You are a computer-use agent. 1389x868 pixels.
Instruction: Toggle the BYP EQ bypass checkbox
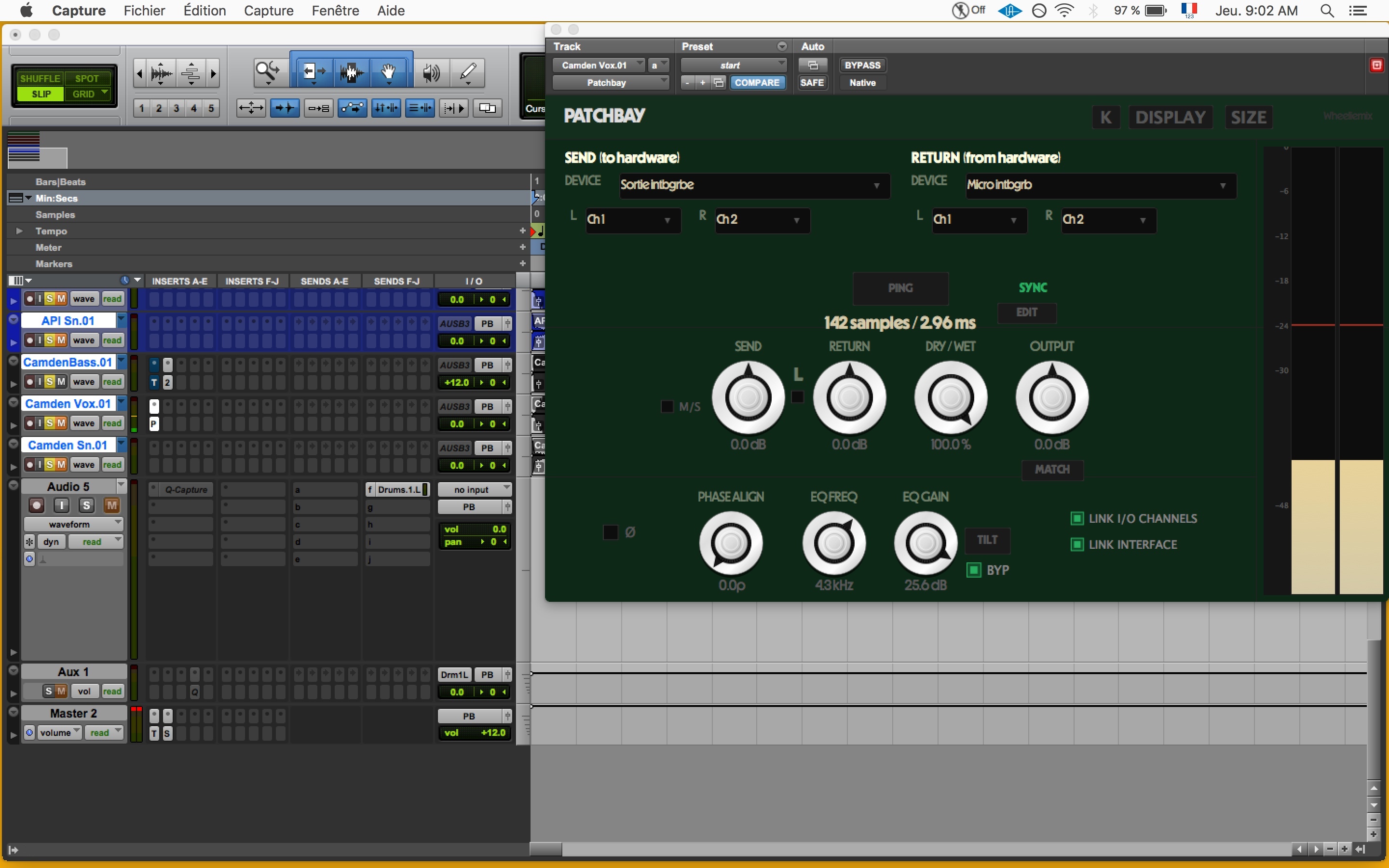click(x=974, y=570)
